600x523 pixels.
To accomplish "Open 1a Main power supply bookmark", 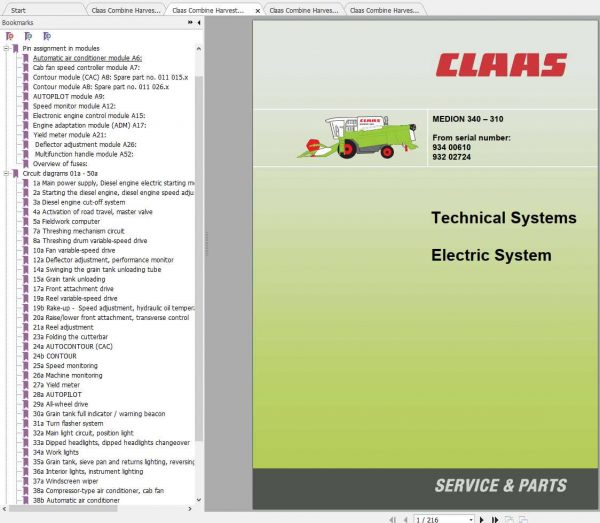I will point(113,183).
